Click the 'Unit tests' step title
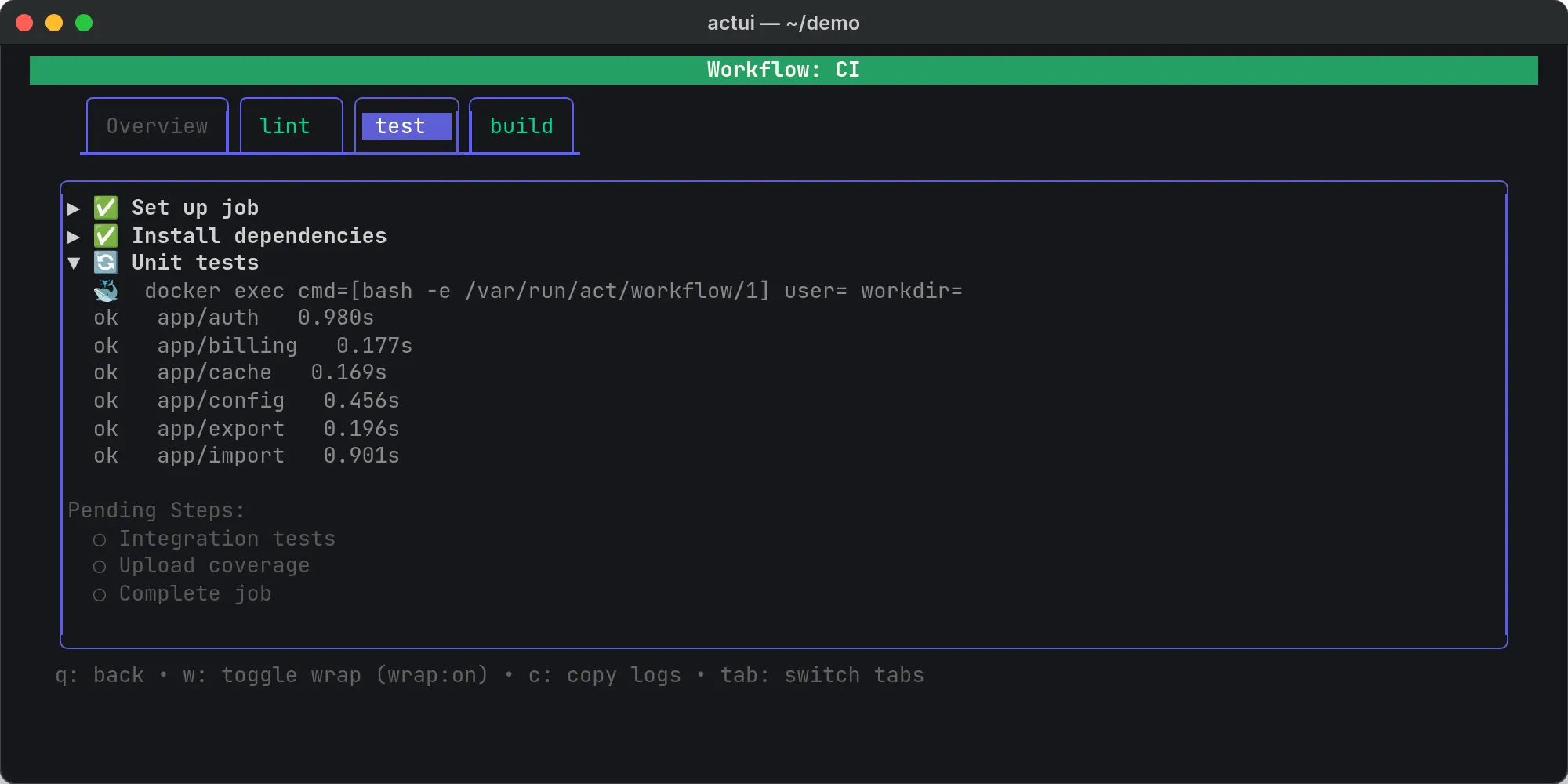This screenshot has width=1568, height=784. 195,263
